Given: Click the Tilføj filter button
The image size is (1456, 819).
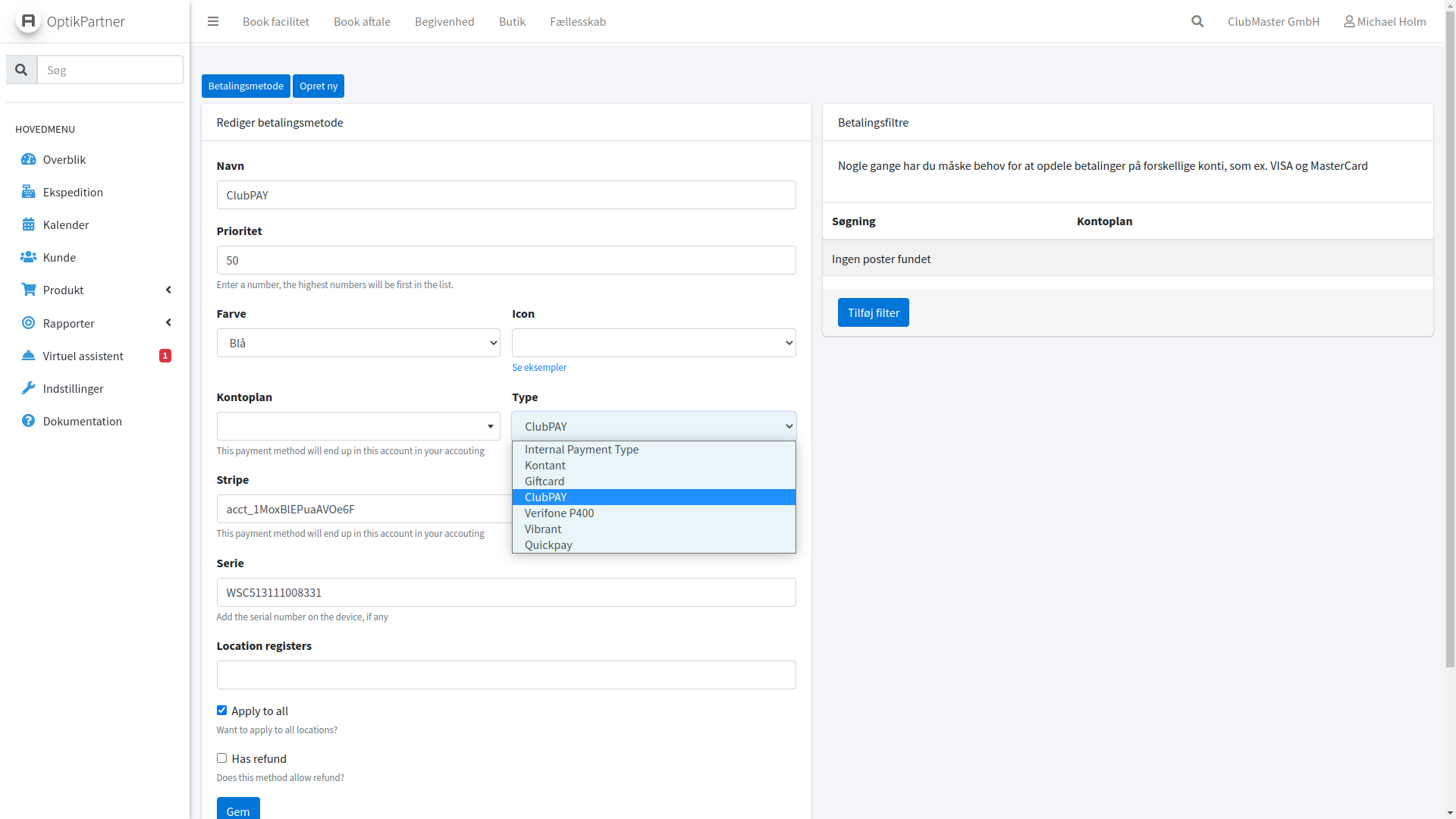Looking at the screenshot, I should (873, 312).
